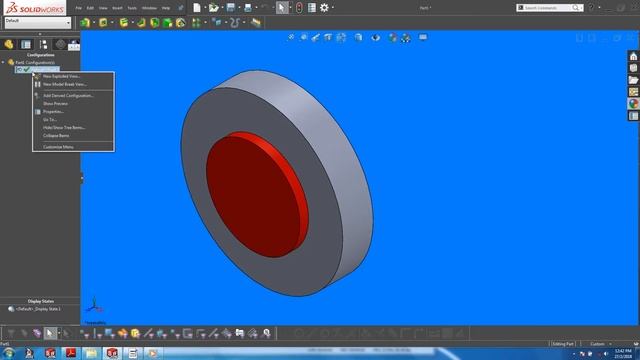The width and height of the screenshot is (640, 360).
Task: Click the Zoom to Area view icon
Action: 304,38
